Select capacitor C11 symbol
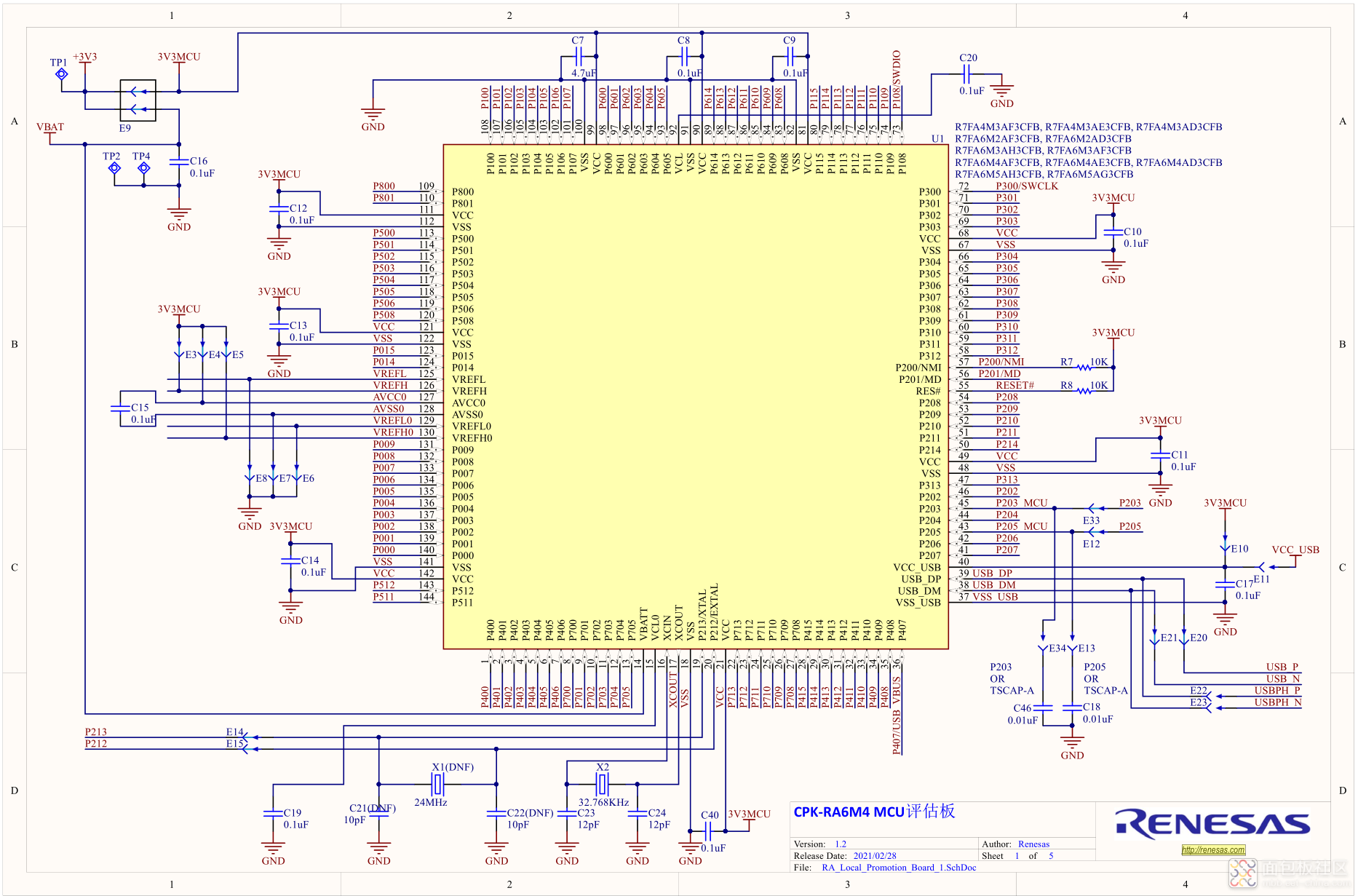The height and width of the screenshot is (896, 1358). 1160,456
